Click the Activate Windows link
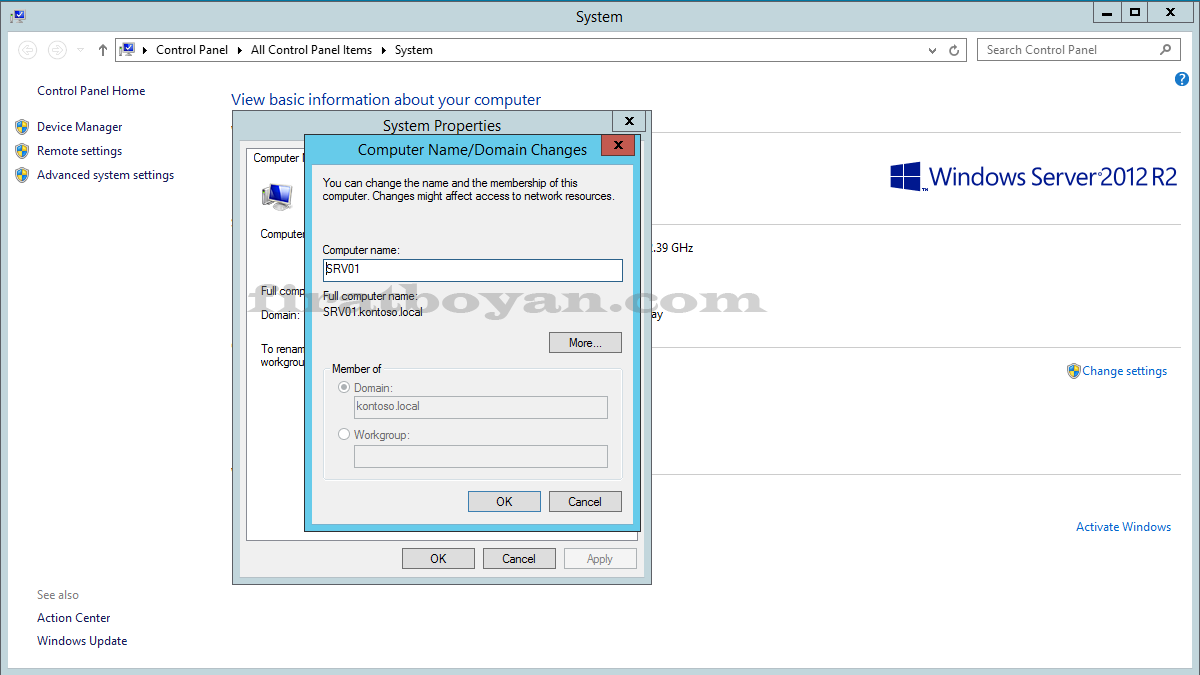Image resolution: width=1200 pixels, height=675 pixels. pos(1123,527)
